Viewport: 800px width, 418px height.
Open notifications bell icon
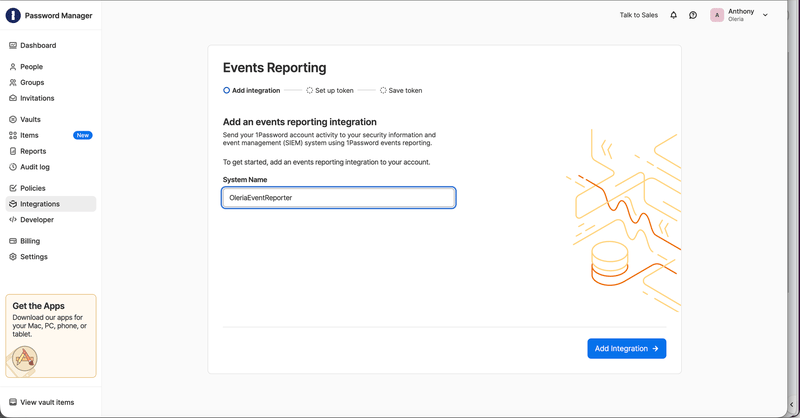pos(673,15)
